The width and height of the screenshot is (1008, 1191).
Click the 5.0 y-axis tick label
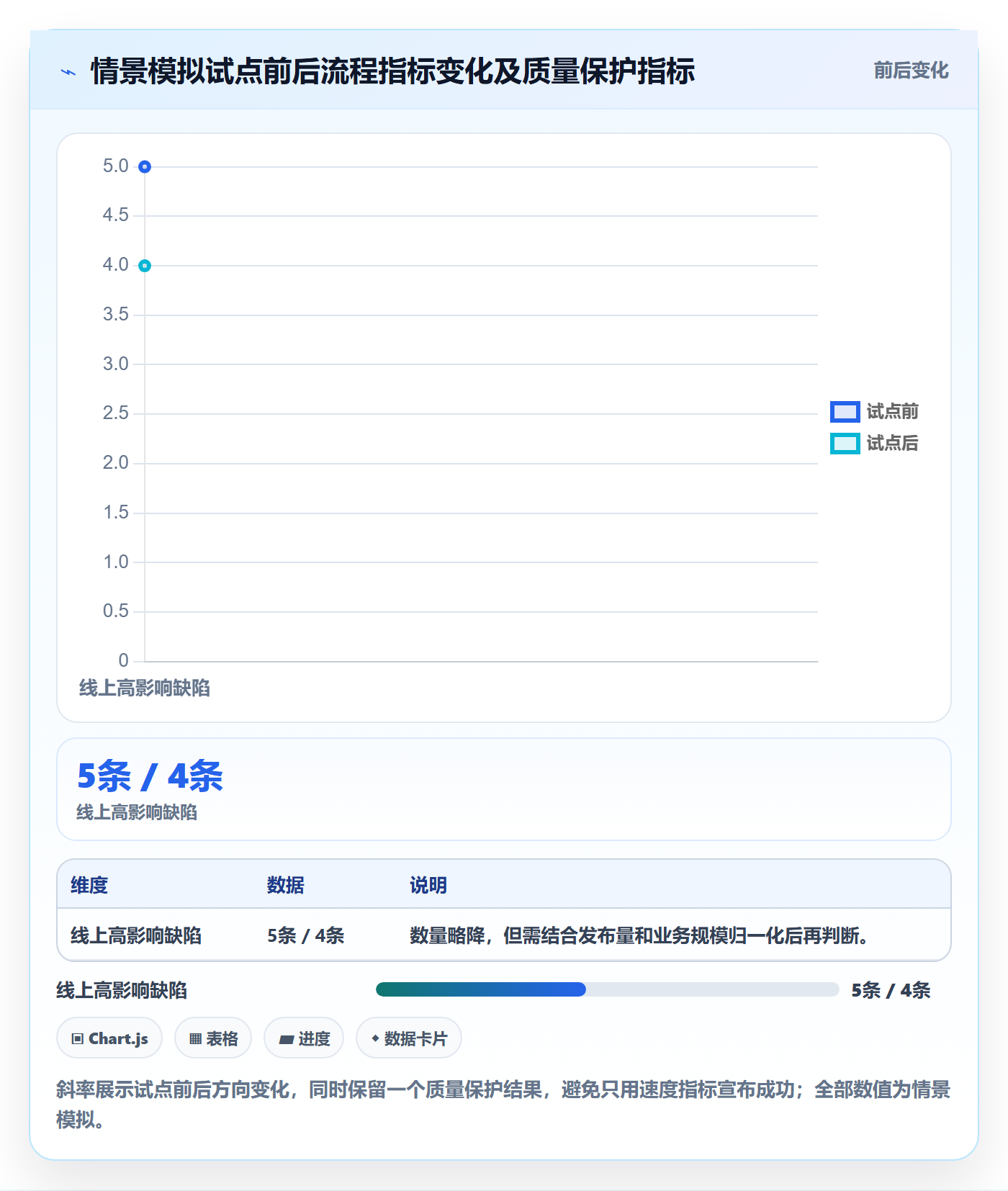(115, 166)
